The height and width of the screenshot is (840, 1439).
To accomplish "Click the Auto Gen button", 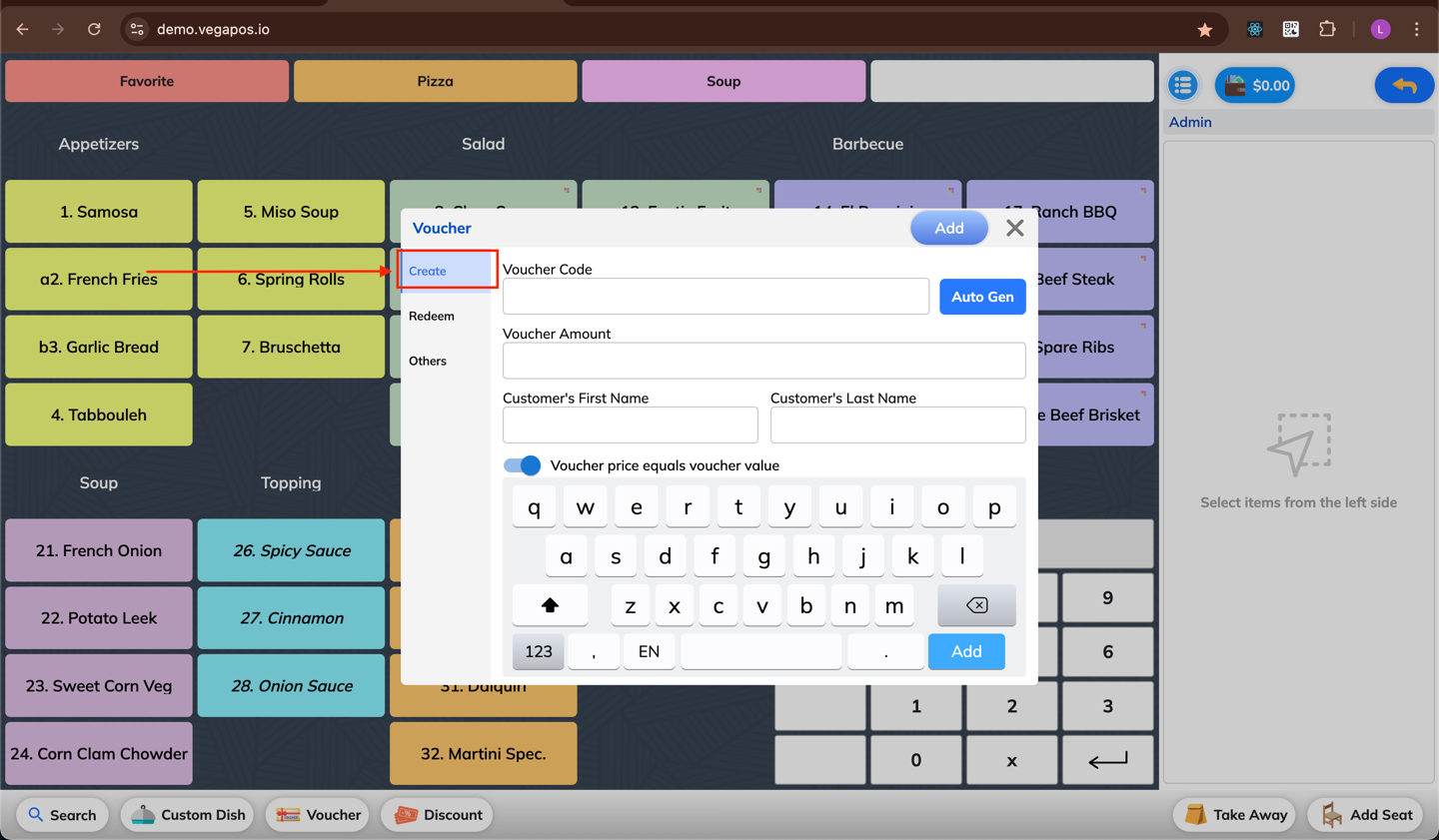I will [982, 297].
